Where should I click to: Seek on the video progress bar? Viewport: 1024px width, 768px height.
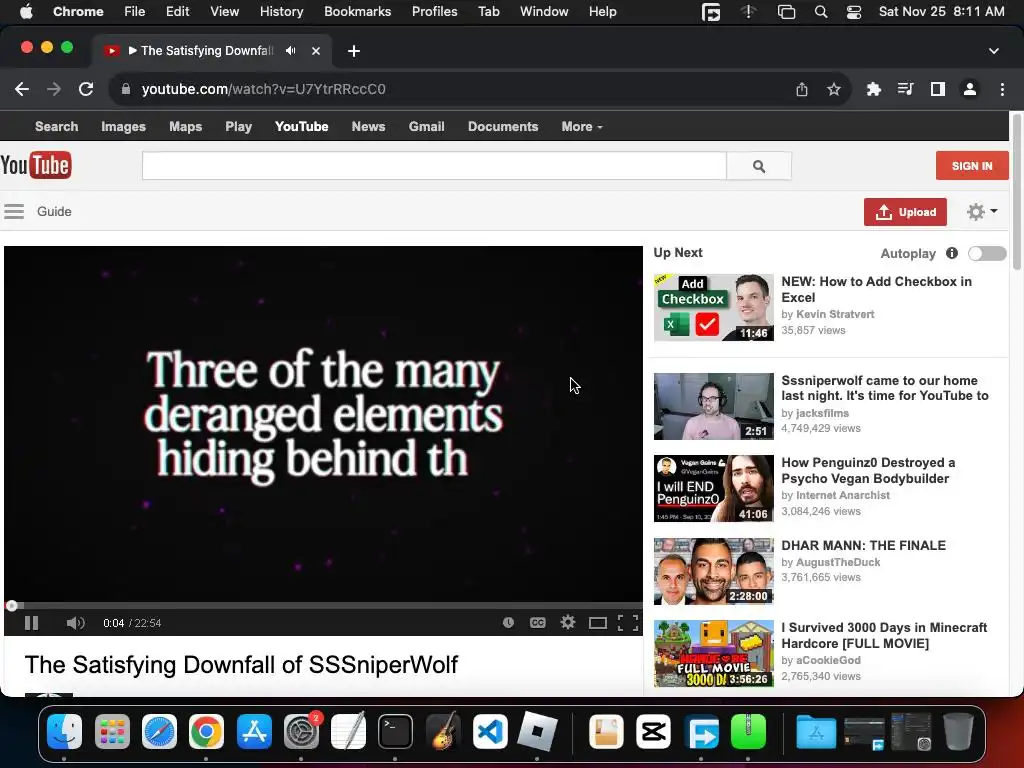323,605
